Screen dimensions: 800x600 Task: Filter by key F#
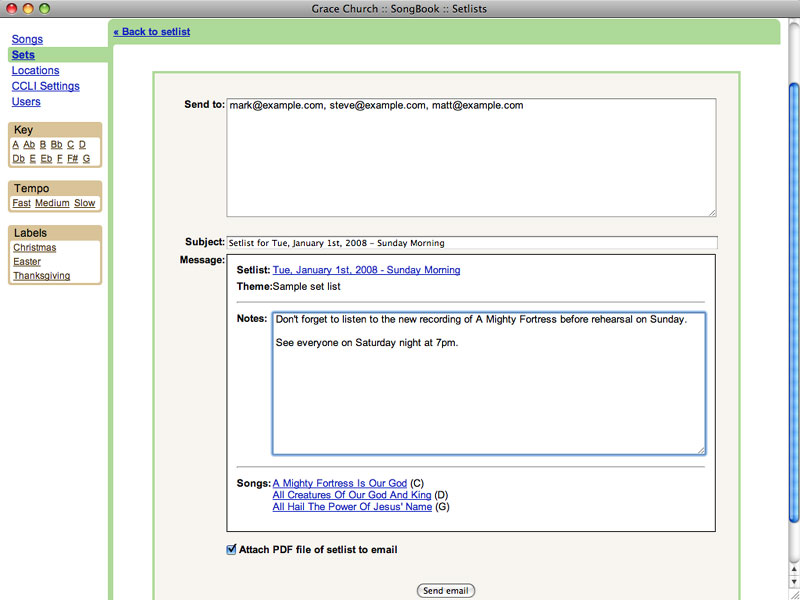pyautogui.click(x=72, y=159)
